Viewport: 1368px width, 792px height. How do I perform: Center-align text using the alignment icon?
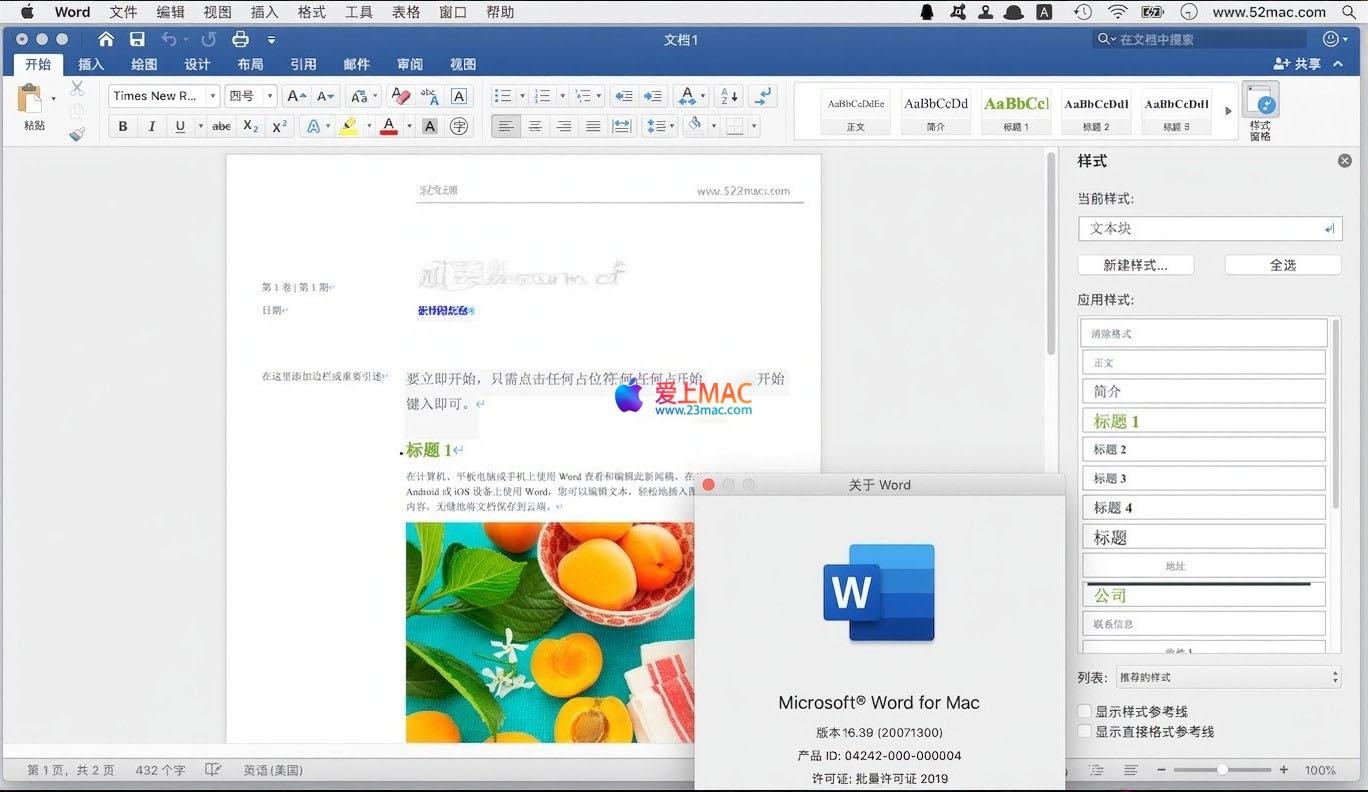point(535,126)
